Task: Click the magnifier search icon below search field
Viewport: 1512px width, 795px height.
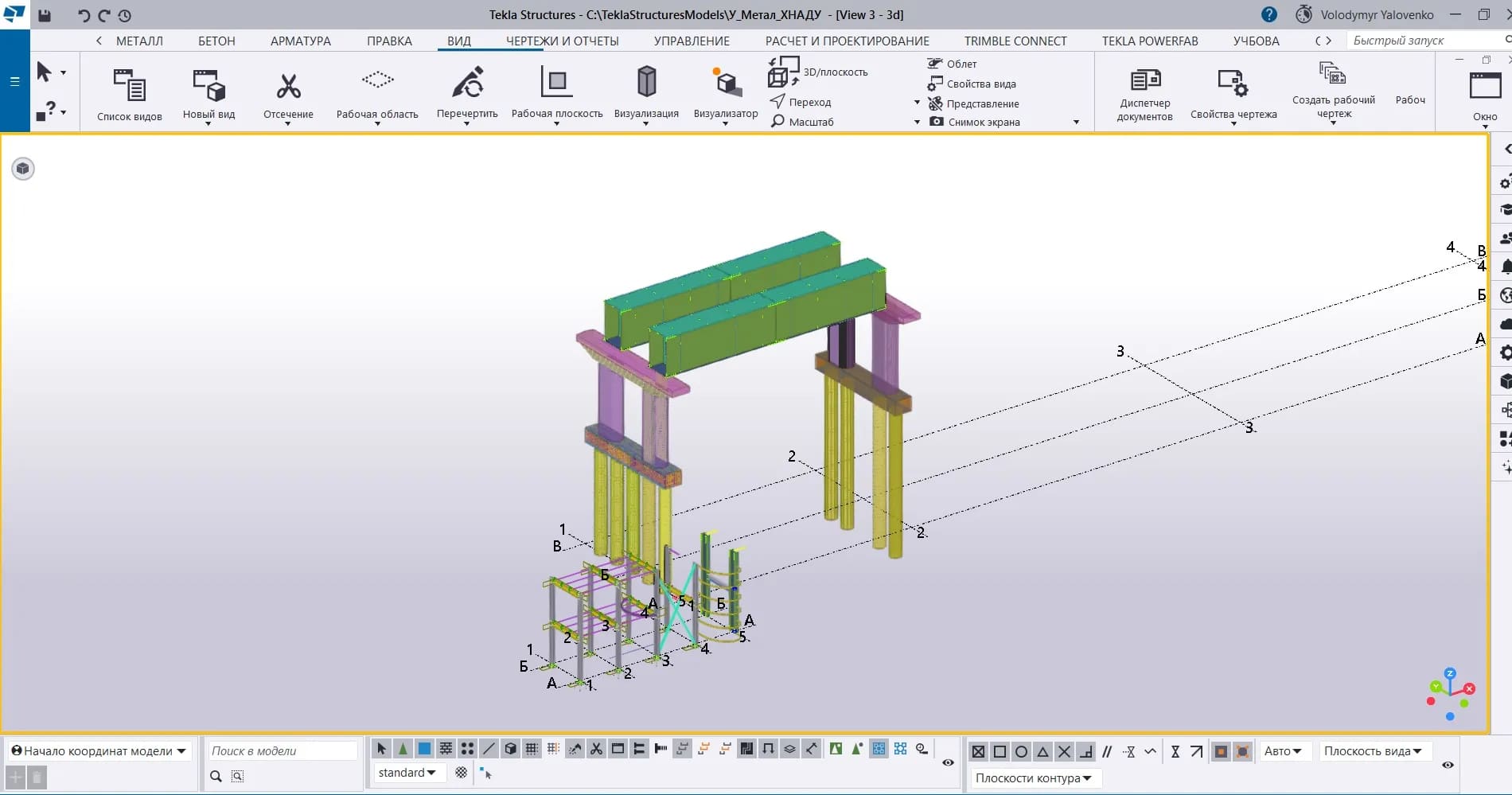Action: pyautogui.click(x=216, y=776)
